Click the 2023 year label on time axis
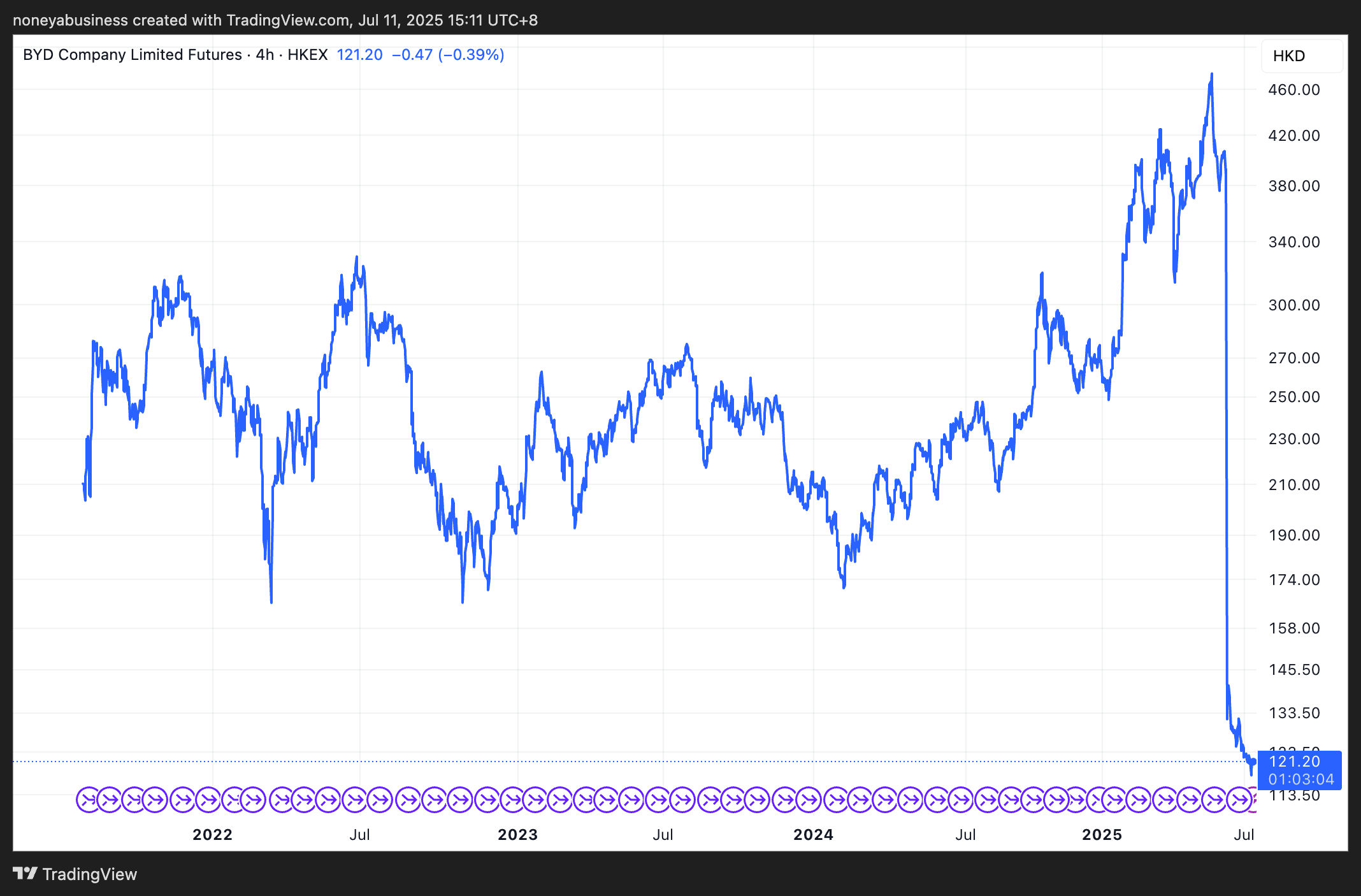The height and width of the screenshot is (896, 1361). click(x=518, y=835)
